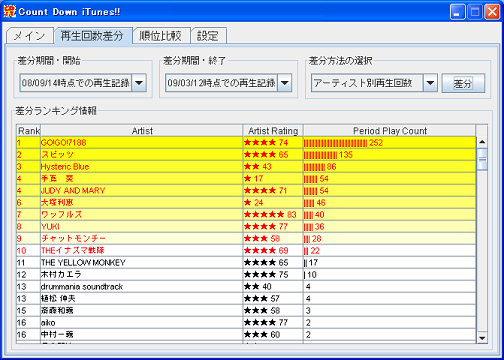Click the Rank column header
The height and width of the screenshot is (360, 504).
click(28, 131)
